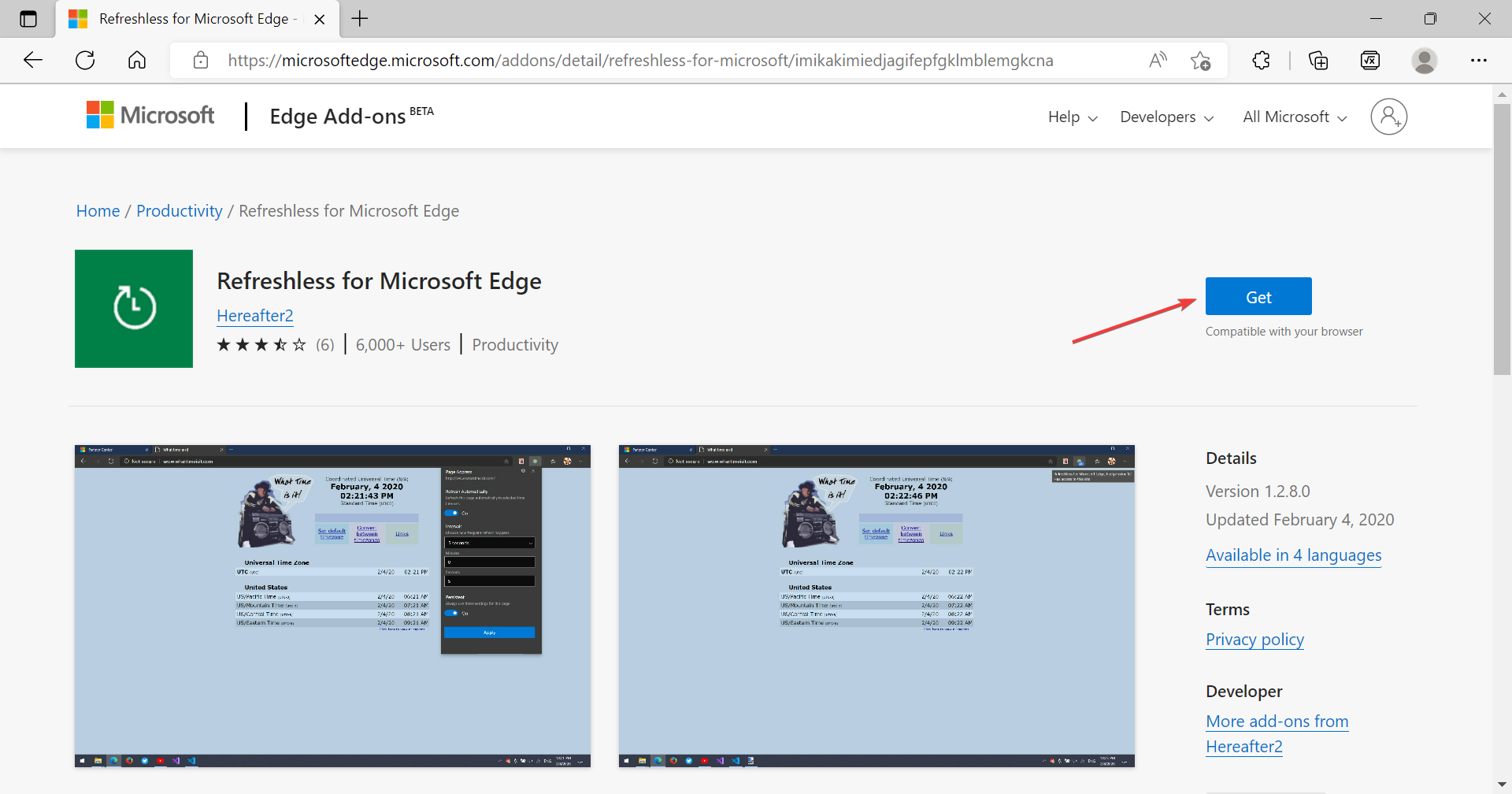The width and height of the screenshot is (1512, 794).
Task: Click the Get button
Action: point(1258,297)
